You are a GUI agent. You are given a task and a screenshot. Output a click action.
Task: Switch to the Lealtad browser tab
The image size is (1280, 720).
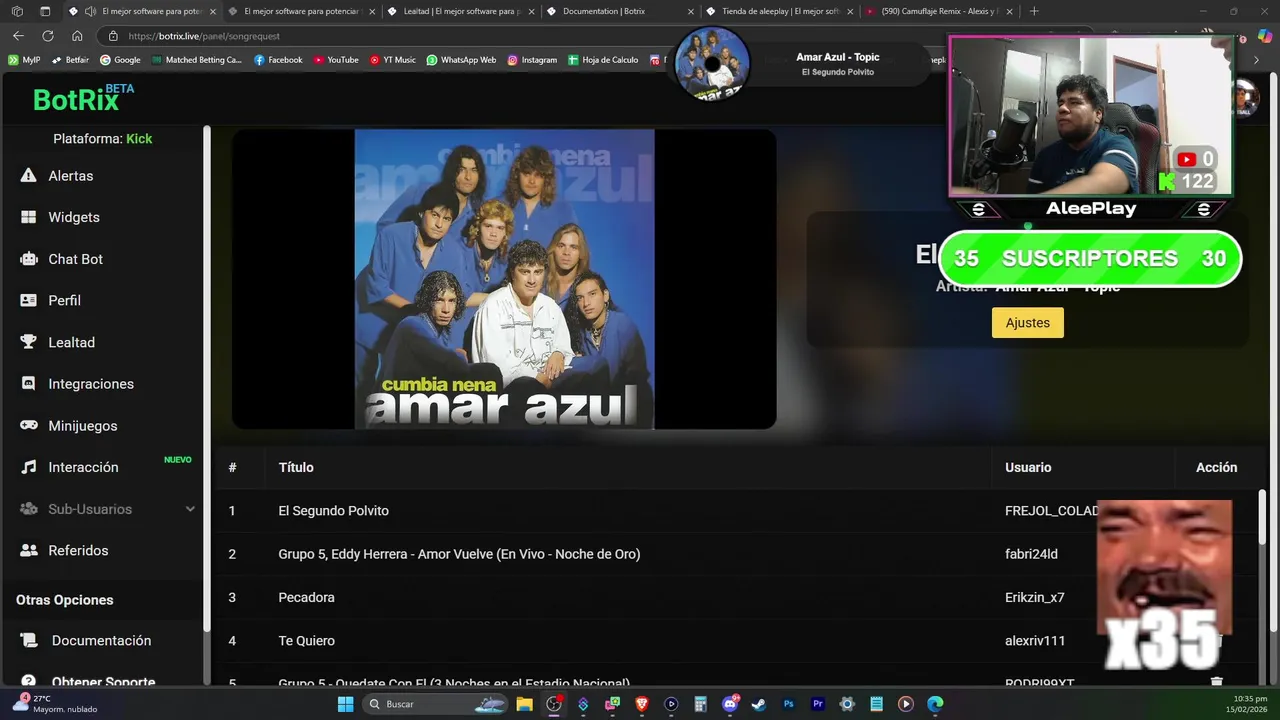click(462, 11)
